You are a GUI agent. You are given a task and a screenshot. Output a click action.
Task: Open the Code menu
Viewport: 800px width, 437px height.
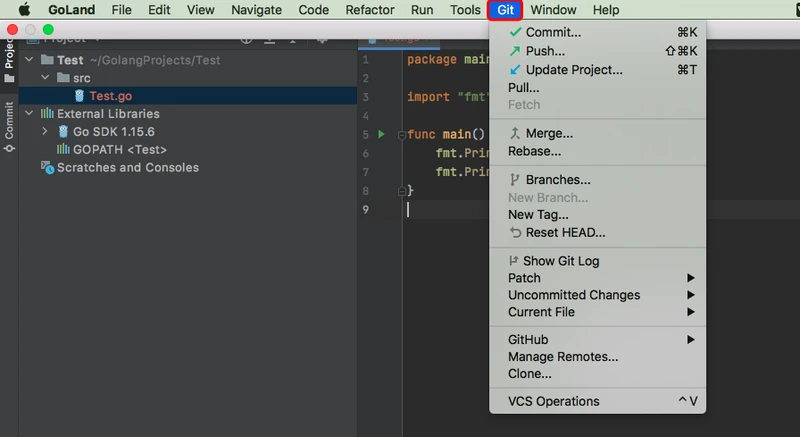click(313, 10)
